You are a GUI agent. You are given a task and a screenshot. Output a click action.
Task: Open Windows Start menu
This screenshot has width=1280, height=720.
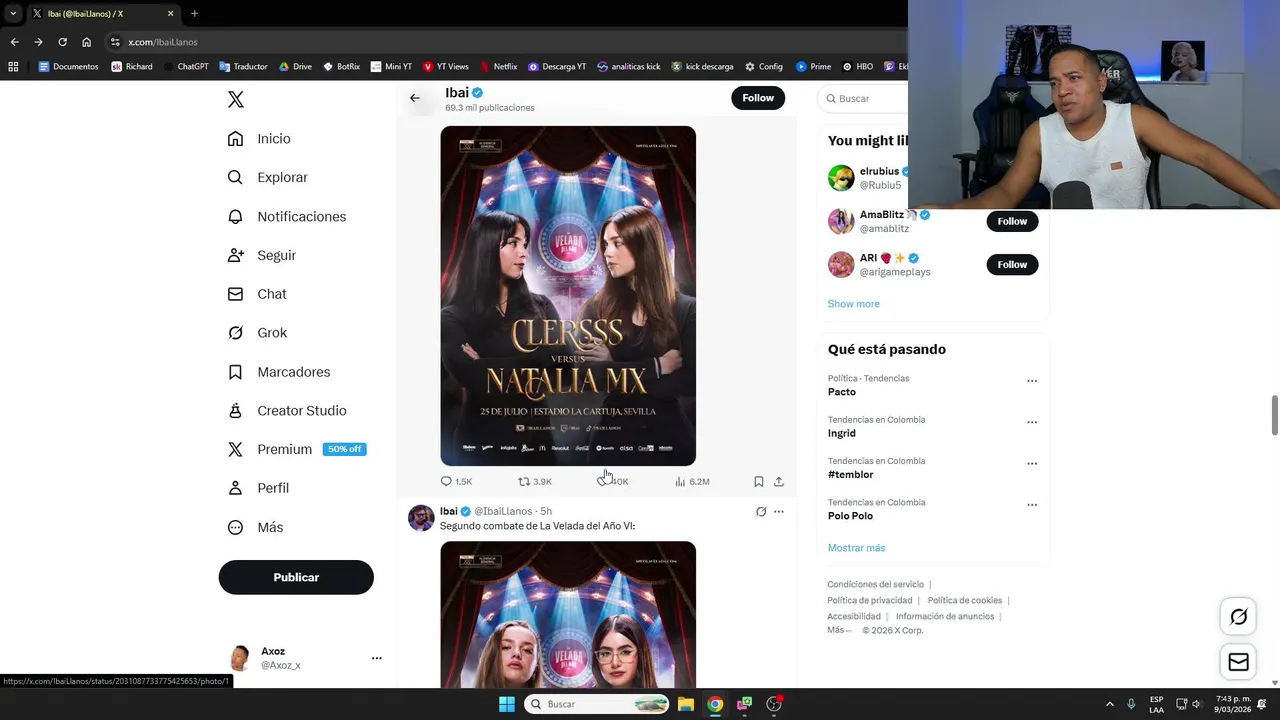pos(507,704)
